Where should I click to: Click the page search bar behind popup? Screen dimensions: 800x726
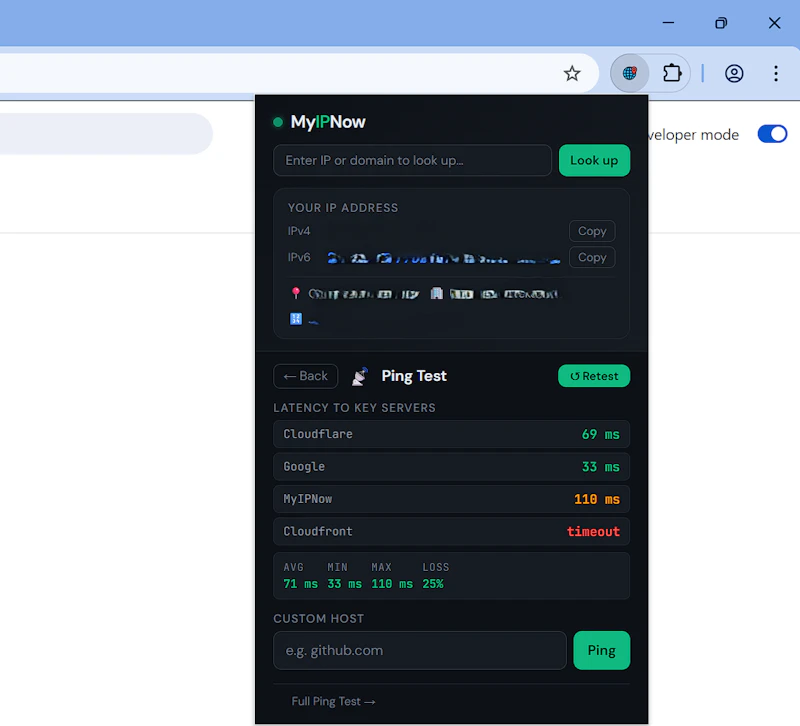coord(106,134)
